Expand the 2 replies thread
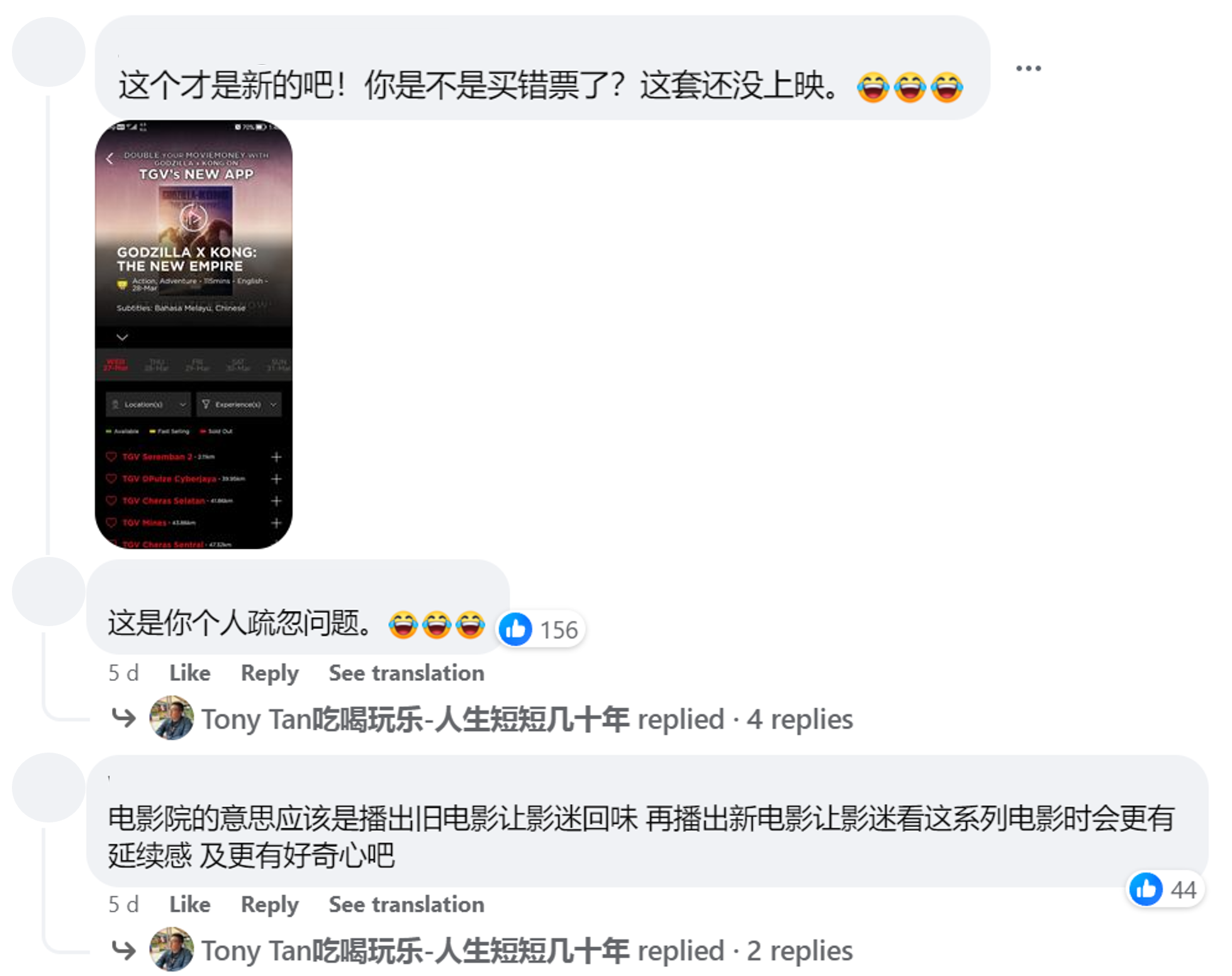The width and height of the screenshot is (1232, 976). 799,950
